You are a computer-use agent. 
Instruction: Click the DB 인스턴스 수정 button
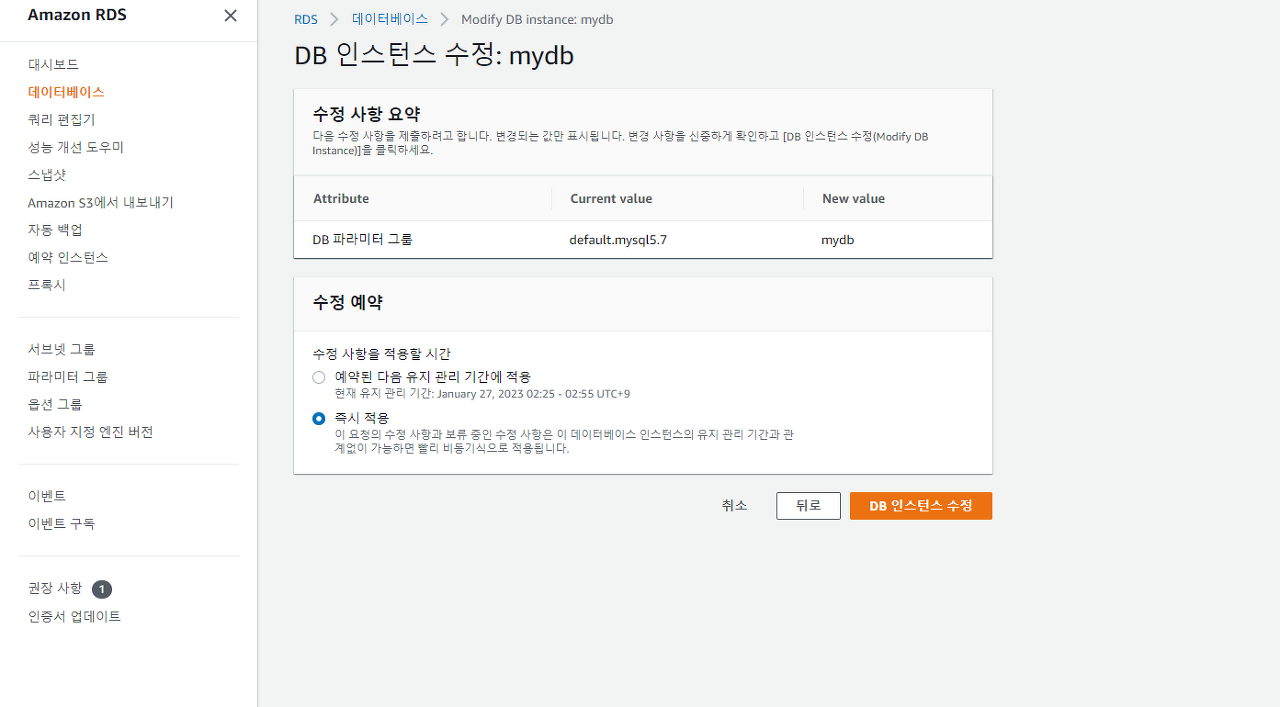(921, 506)
